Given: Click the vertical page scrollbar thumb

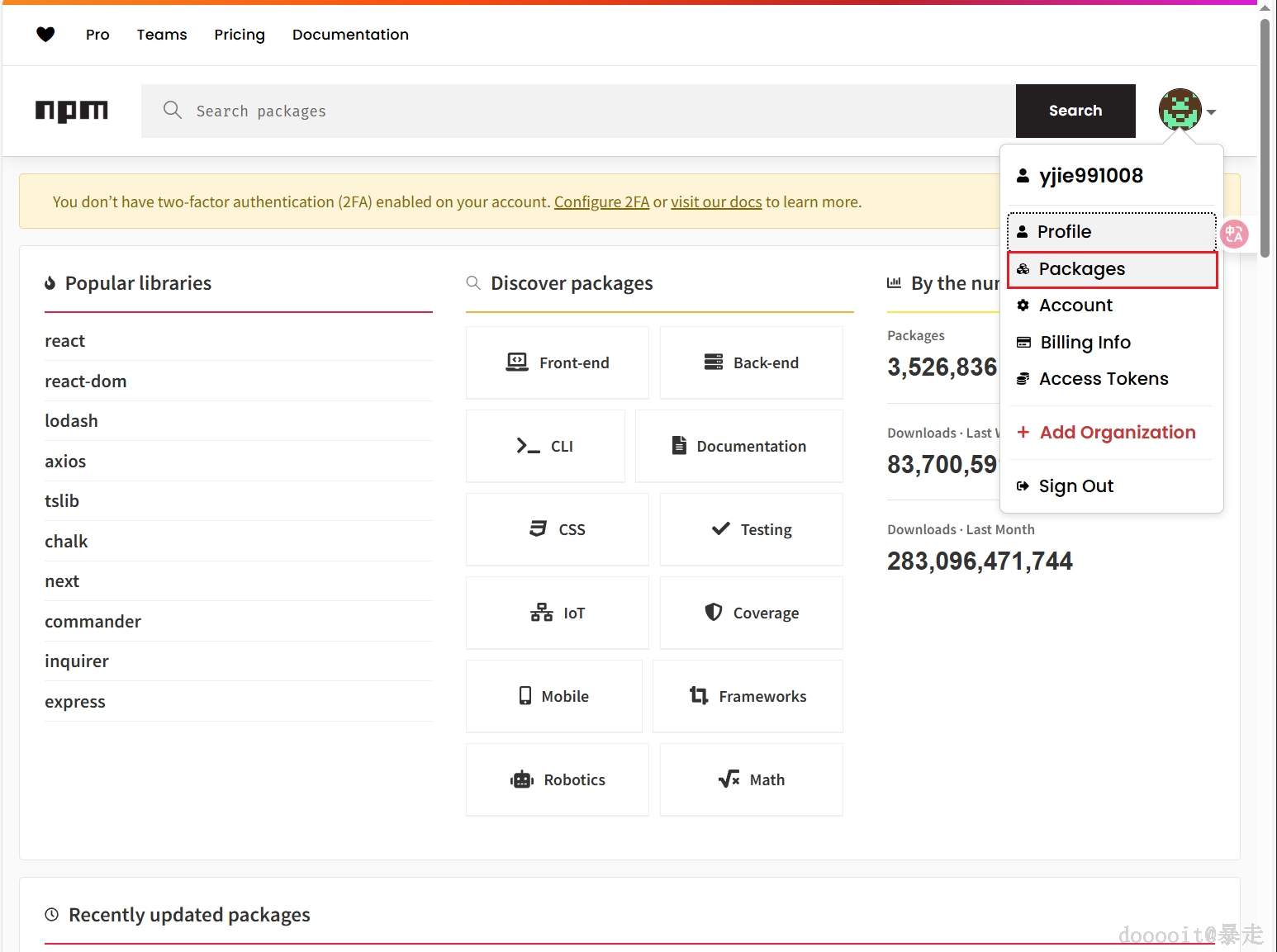Looking at the screenshot, I should click(x=1265, y=132).
